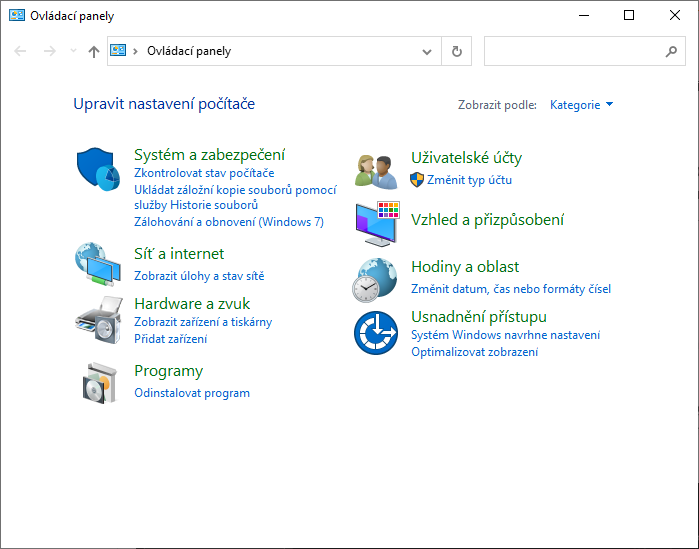Click the Síť a internet globe icon
This screenshot has height=549, width=699.
98,264
